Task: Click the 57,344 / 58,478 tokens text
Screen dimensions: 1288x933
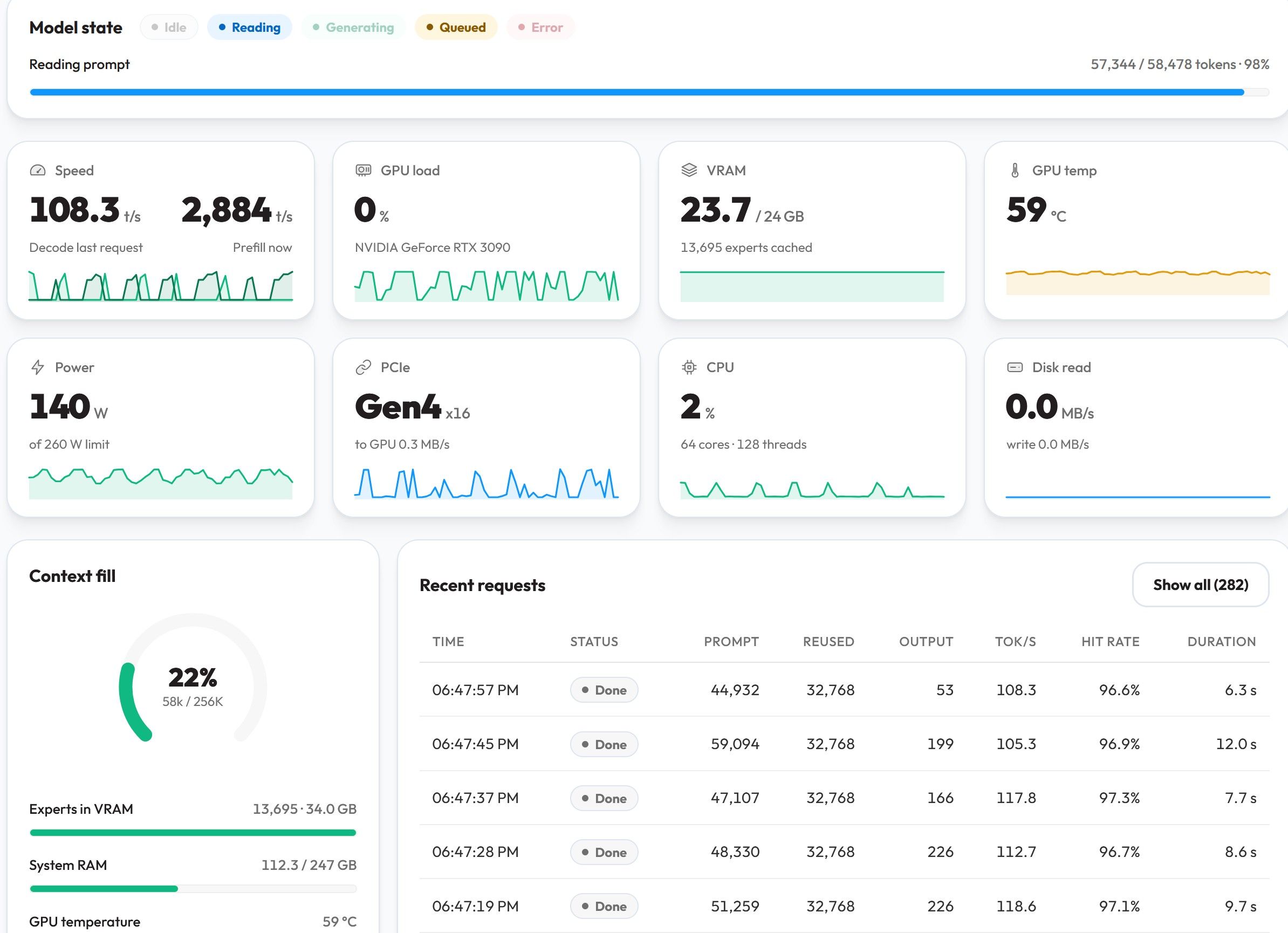Action: tap(1163, 64)
